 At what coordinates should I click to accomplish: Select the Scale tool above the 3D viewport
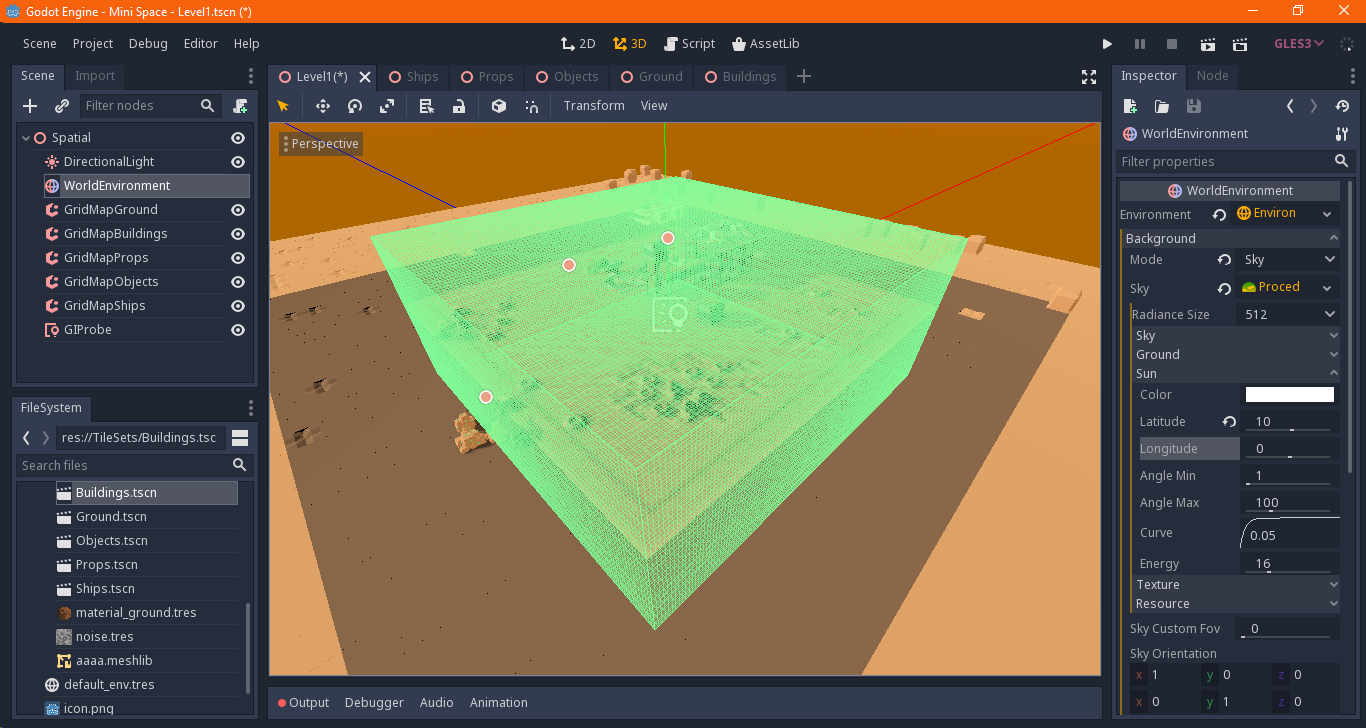pyautogui.click(x=386, y=105)
